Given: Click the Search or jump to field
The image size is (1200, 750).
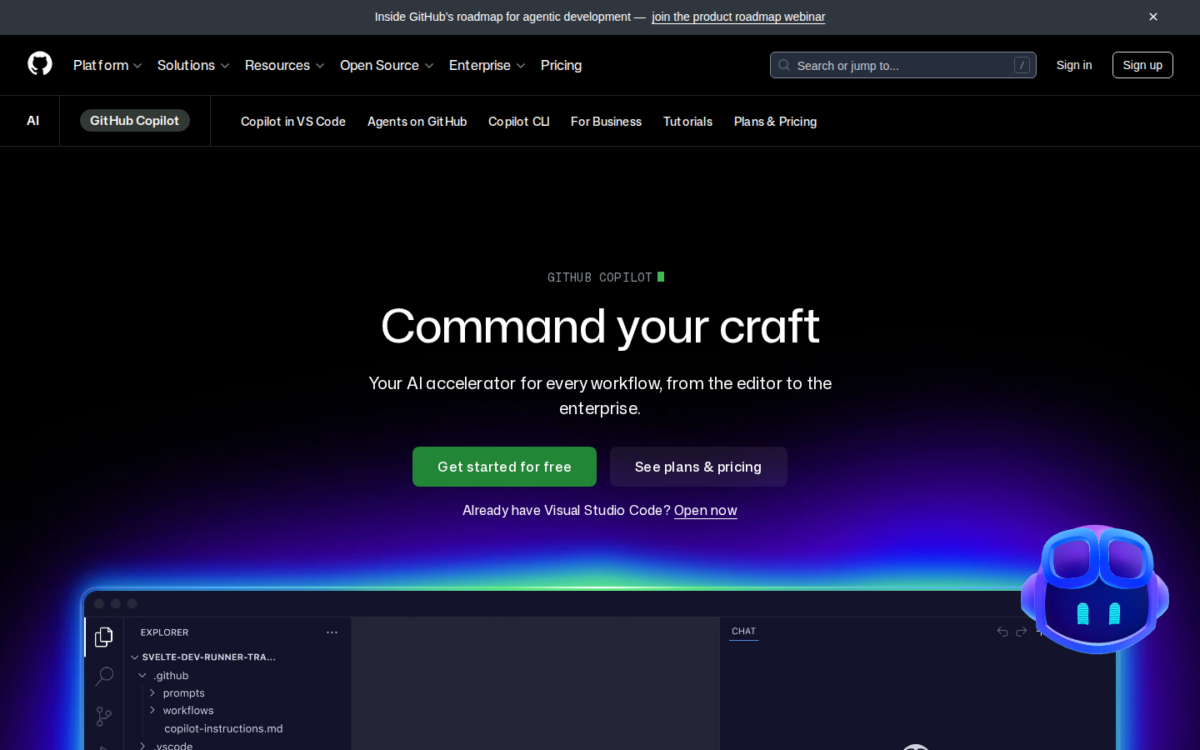Looking at the screenshot, I should tap(902, 65).
